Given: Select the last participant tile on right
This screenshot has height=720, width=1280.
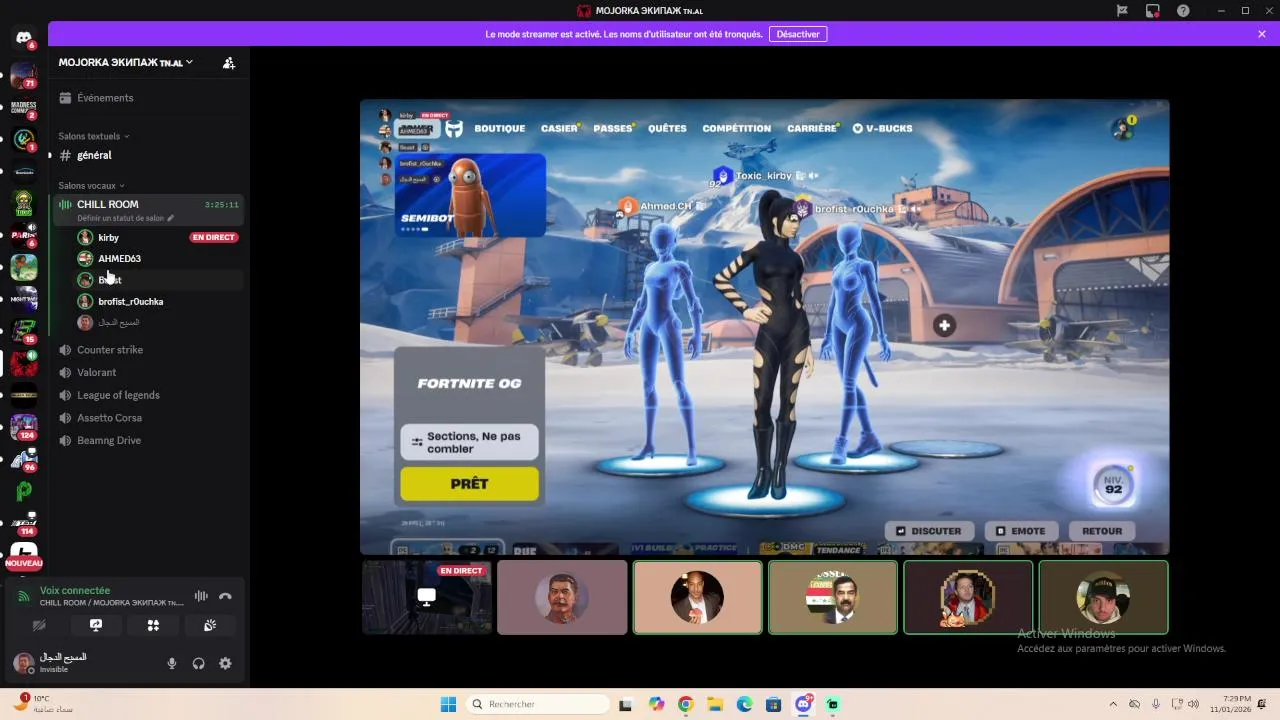Looking at the screenshot, I should tap(1103, 597).
